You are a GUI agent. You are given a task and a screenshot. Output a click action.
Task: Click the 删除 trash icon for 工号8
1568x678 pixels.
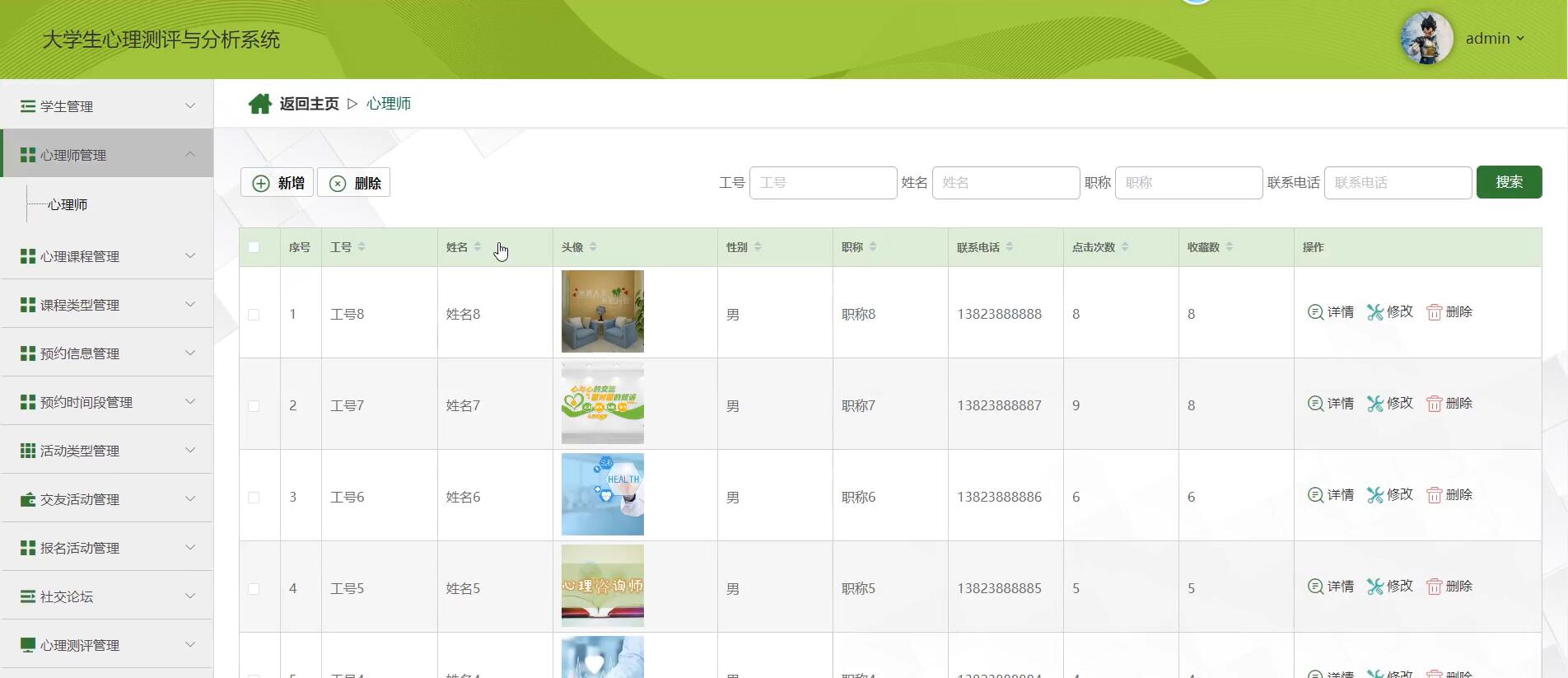tap(1434, 312)
